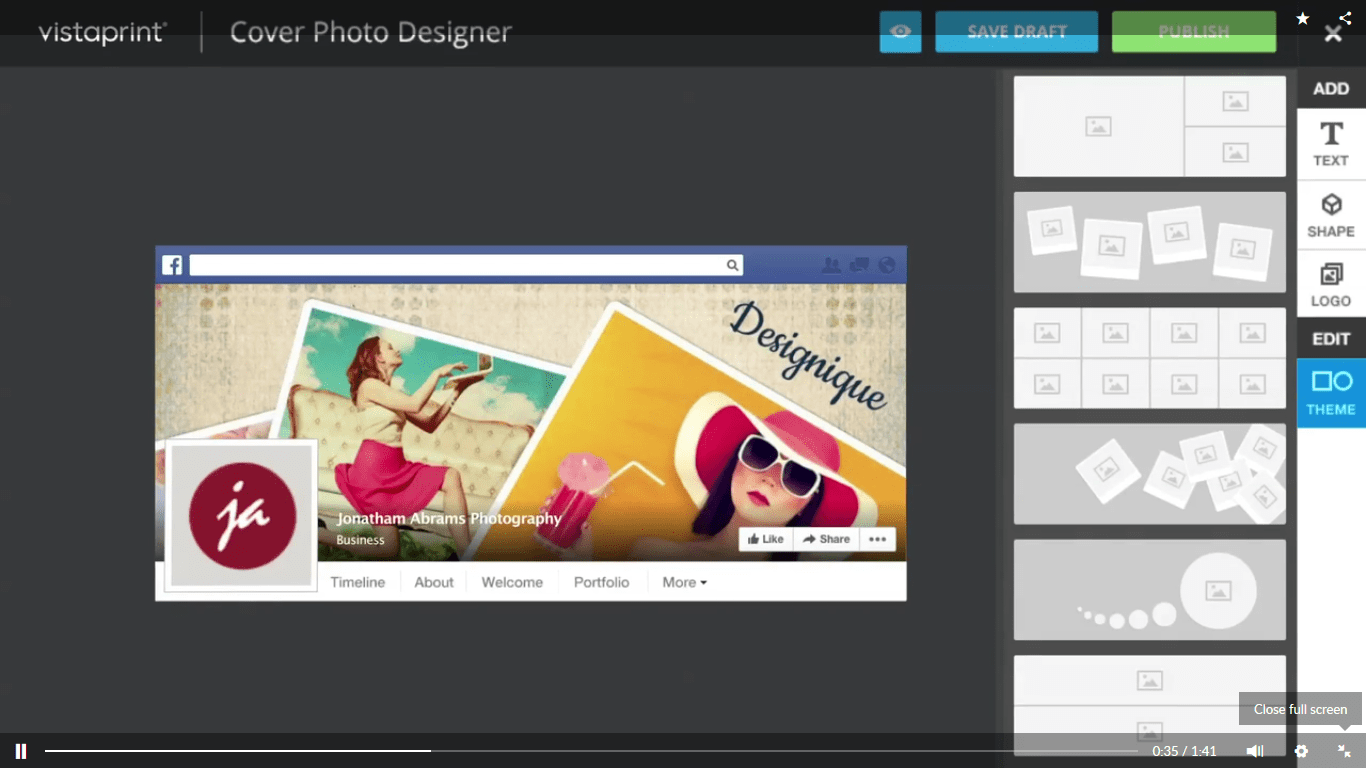Click the Jonatham Abrams Photography page name

(x=449, y=519)
